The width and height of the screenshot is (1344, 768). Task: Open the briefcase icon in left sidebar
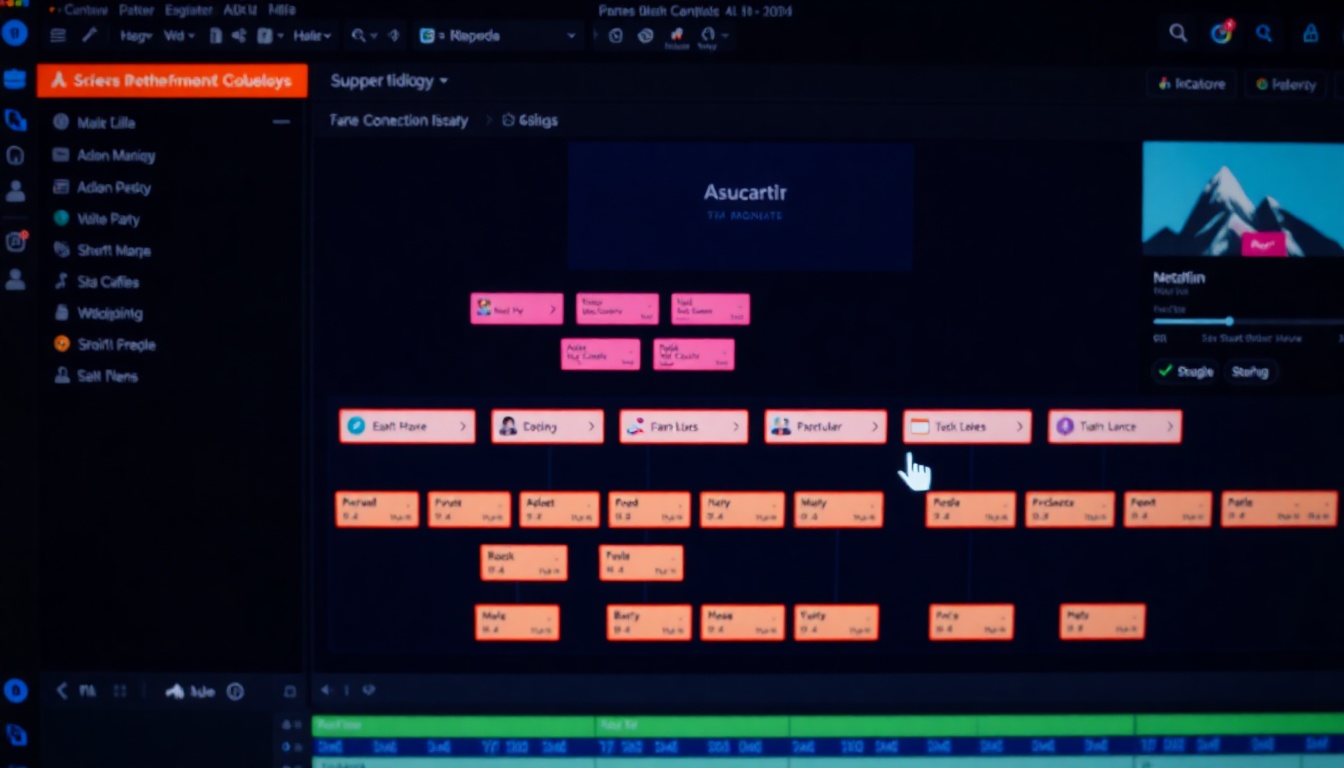[15, 80]
